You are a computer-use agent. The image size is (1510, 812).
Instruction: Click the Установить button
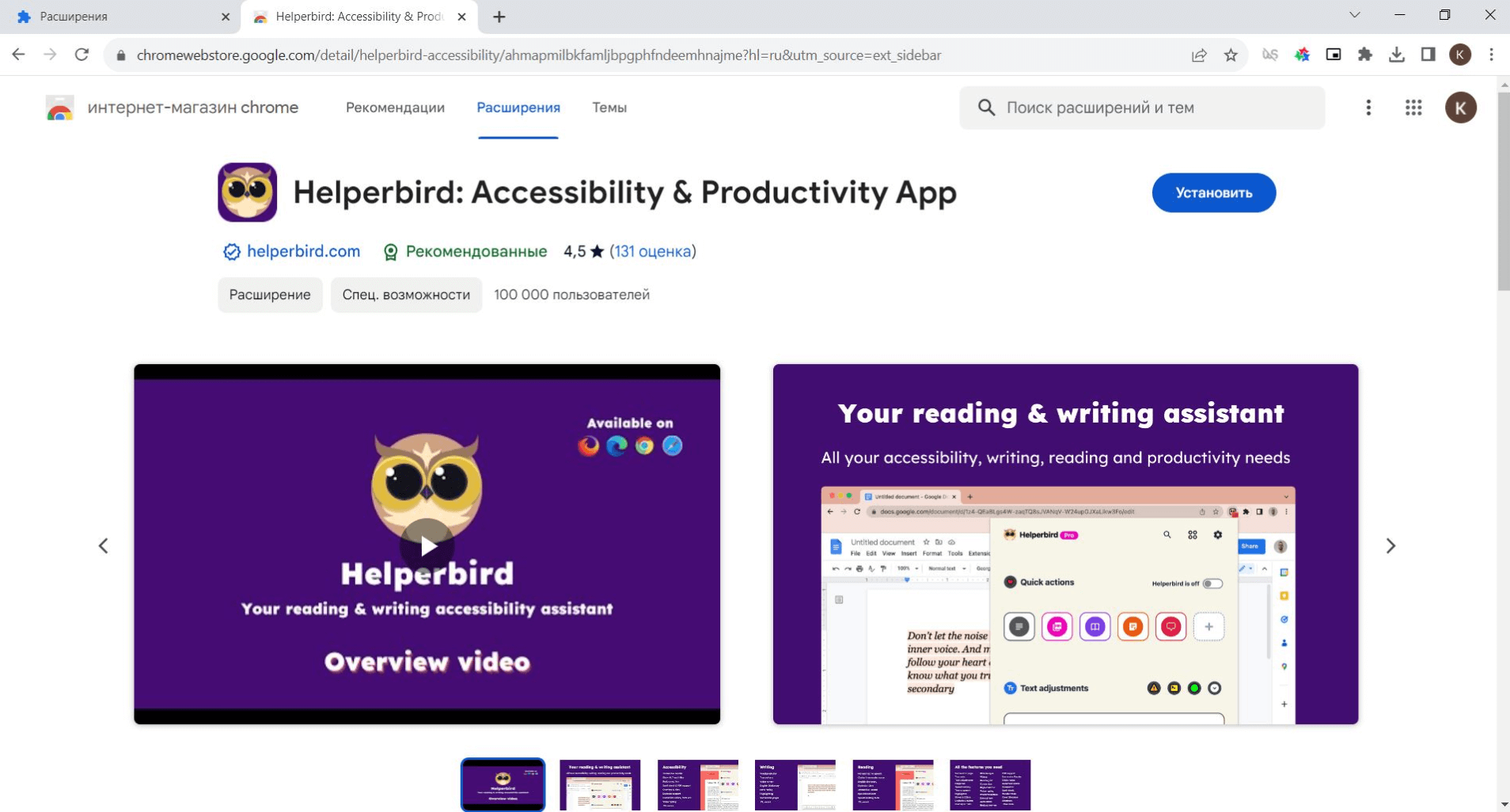pyautogui.click(x=1213, y=192)
